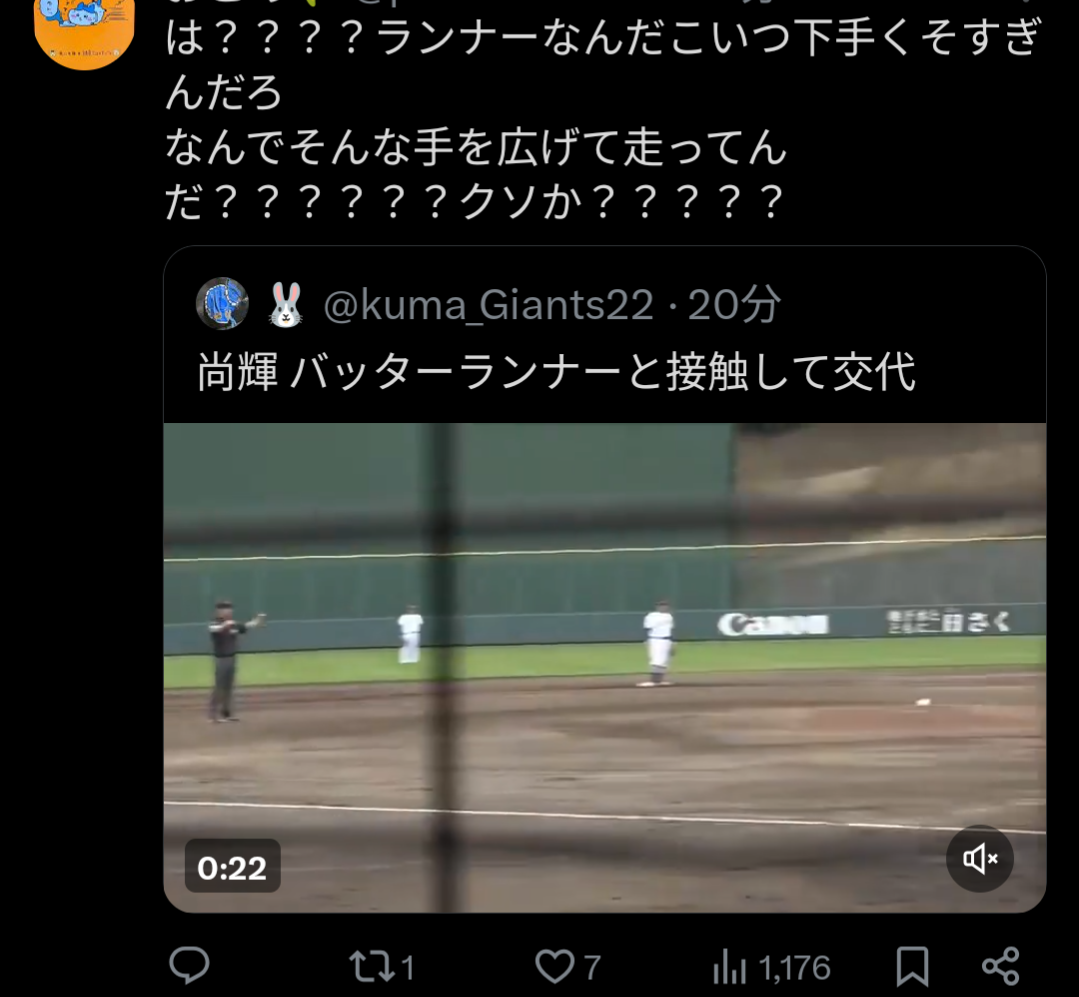
Task: Open quoted author's round baseball avatar
Action: coord(222,303)
